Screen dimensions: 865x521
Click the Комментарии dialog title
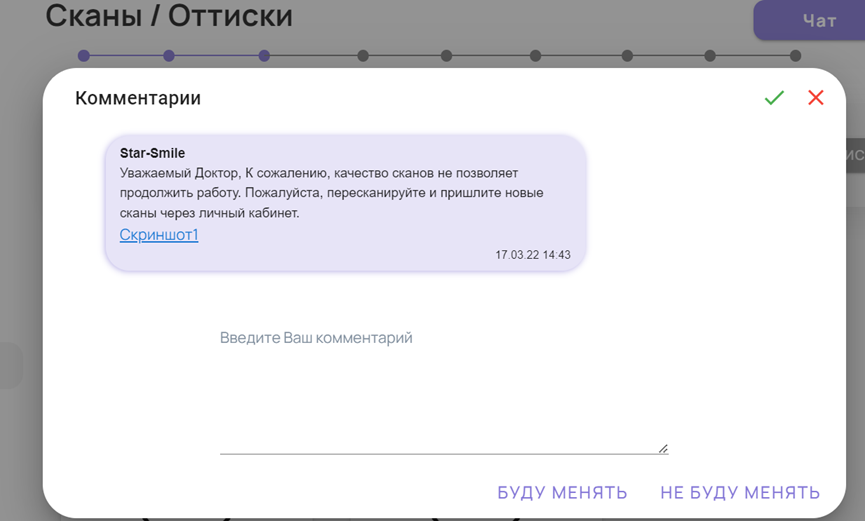pyautogui.click(x=138, y=98)
